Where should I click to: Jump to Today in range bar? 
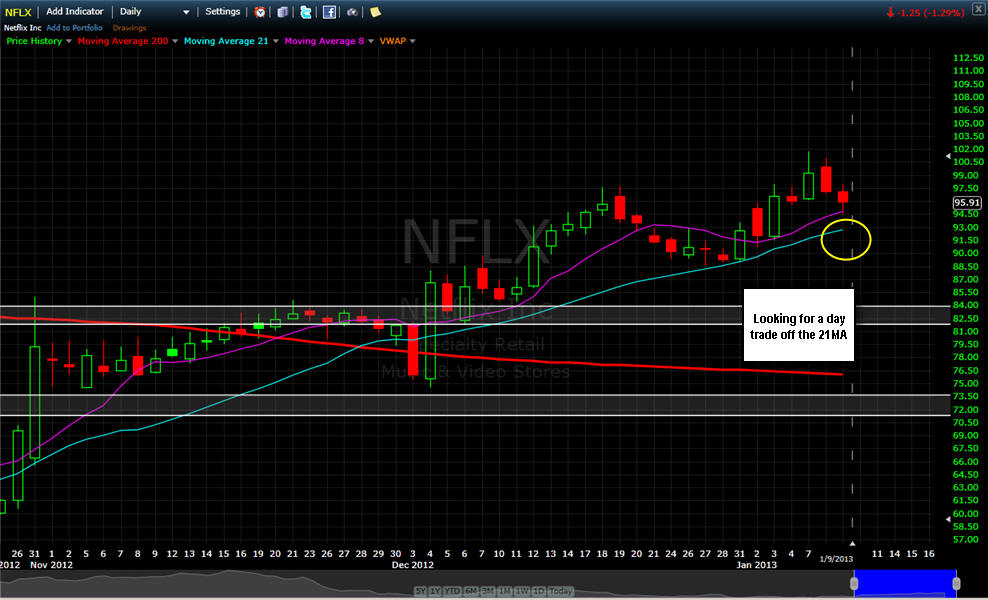(560, 591)
